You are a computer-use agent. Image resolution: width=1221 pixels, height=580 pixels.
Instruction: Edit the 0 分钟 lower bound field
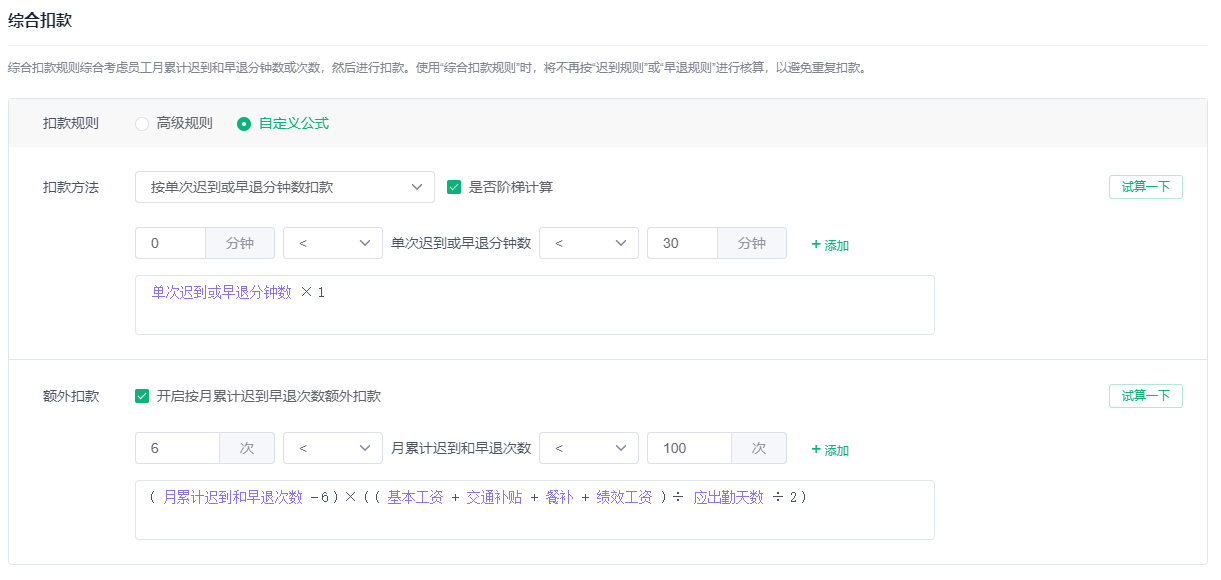coord(171,243)
